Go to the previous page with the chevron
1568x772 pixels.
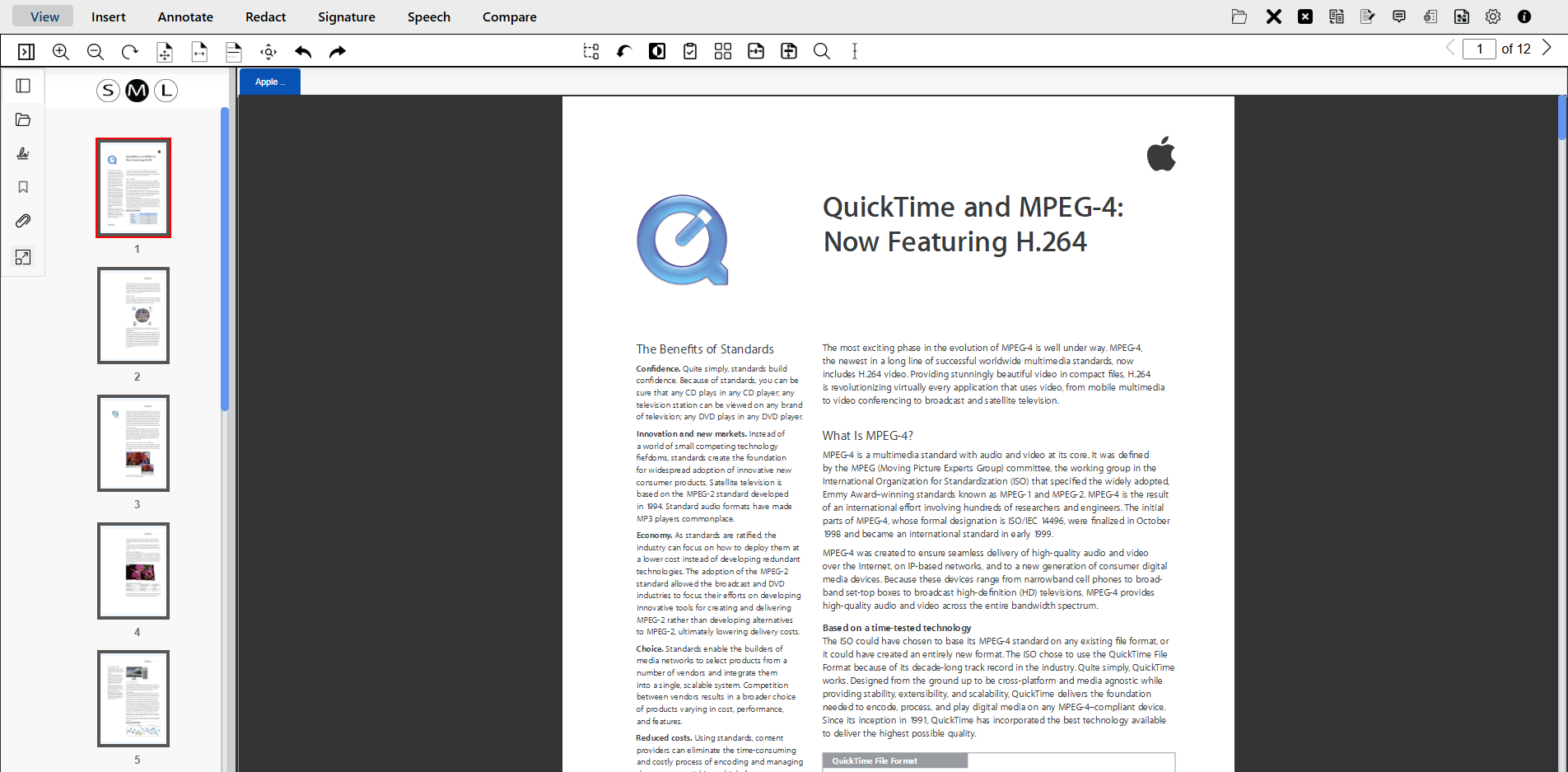1449,48
